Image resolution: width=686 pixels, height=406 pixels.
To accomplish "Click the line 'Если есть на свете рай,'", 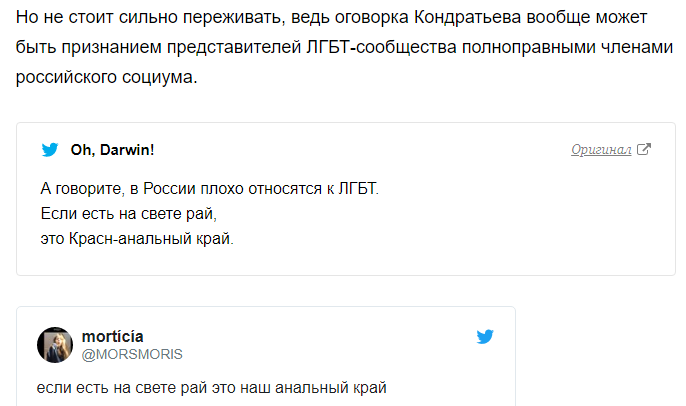I will pyautogui.click(x=128, y=213).
